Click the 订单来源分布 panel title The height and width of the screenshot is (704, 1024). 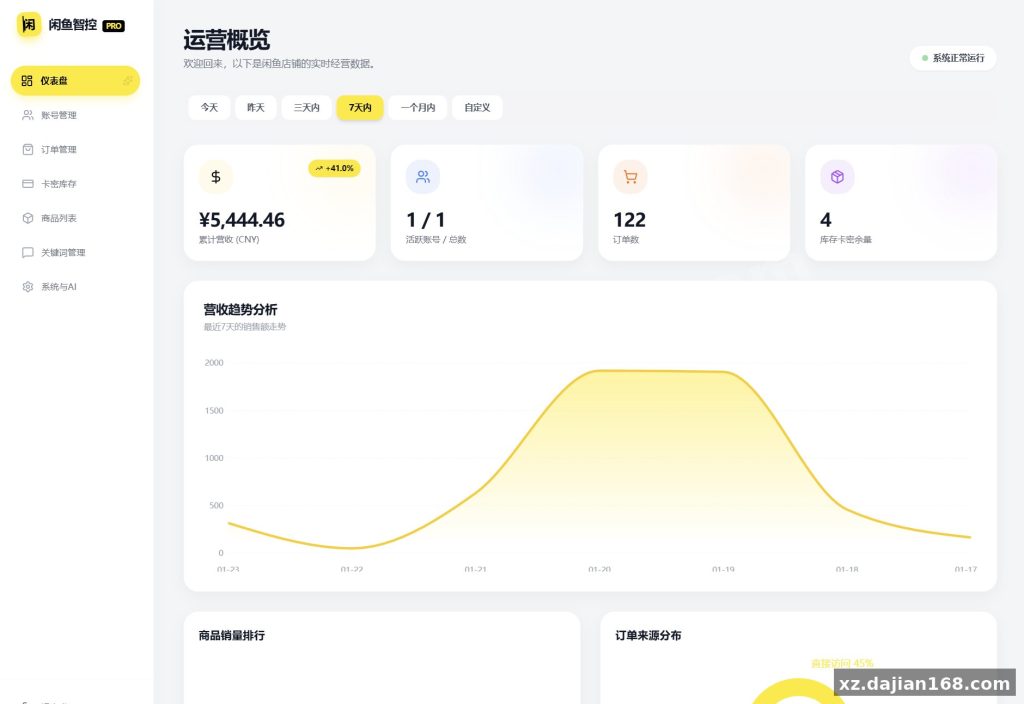(648, 635)
